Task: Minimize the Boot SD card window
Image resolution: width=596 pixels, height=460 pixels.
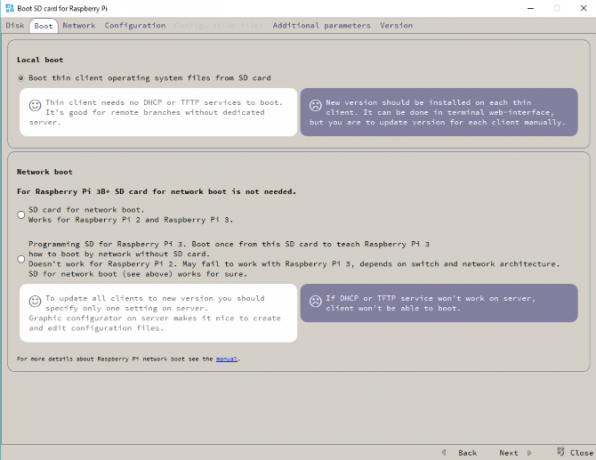Action: pos(531,8)
